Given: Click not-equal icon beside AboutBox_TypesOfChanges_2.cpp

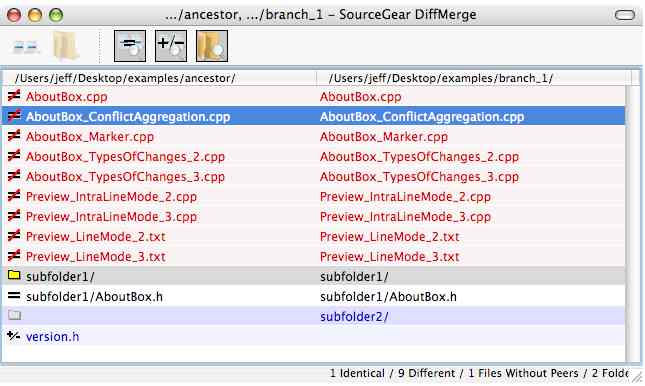Looking at the screenshot, I should (14, 156).
